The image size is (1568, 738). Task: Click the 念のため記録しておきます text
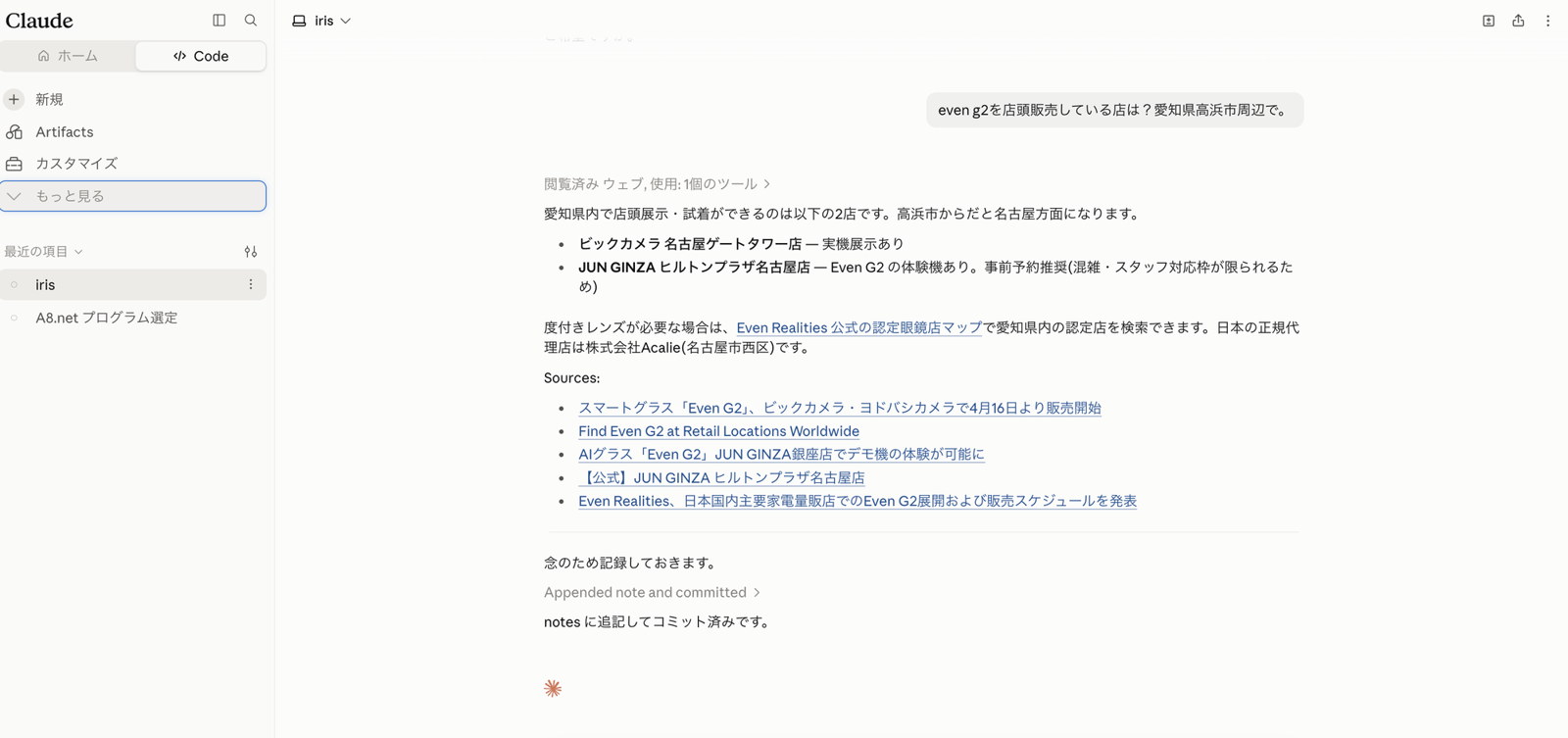[x=632, y=563]
